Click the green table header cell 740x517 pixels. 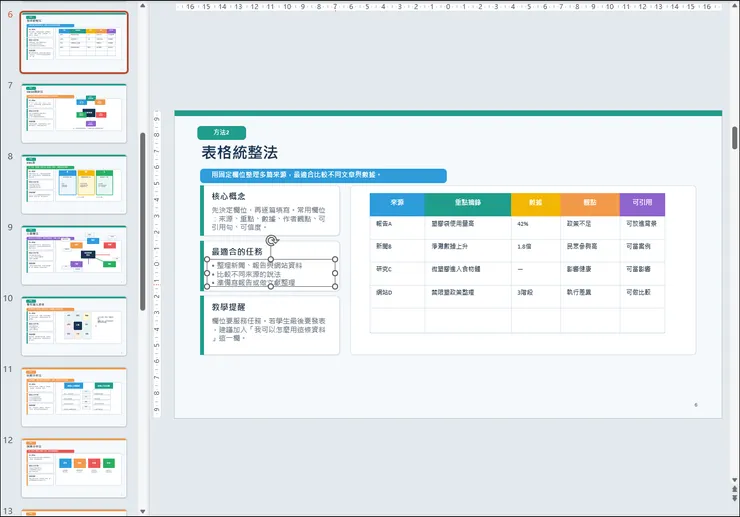468,203
